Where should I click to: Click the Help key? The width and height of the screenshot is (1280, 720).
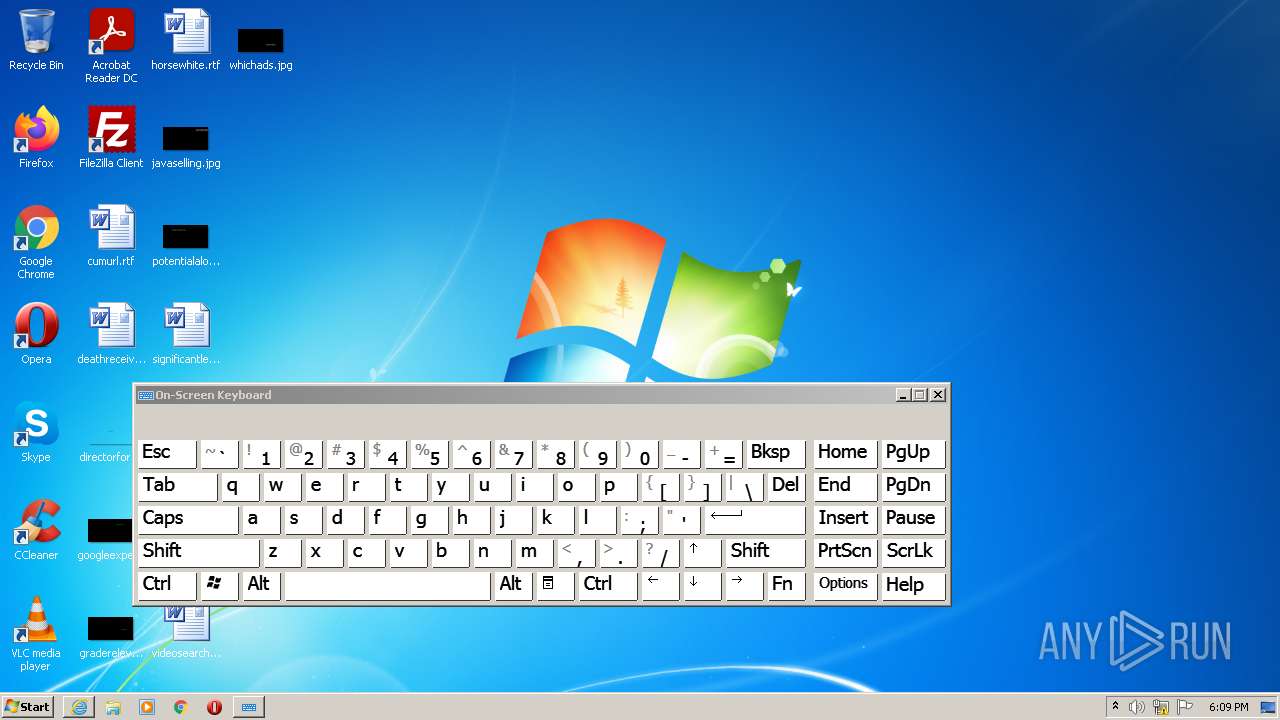point(914,585)
